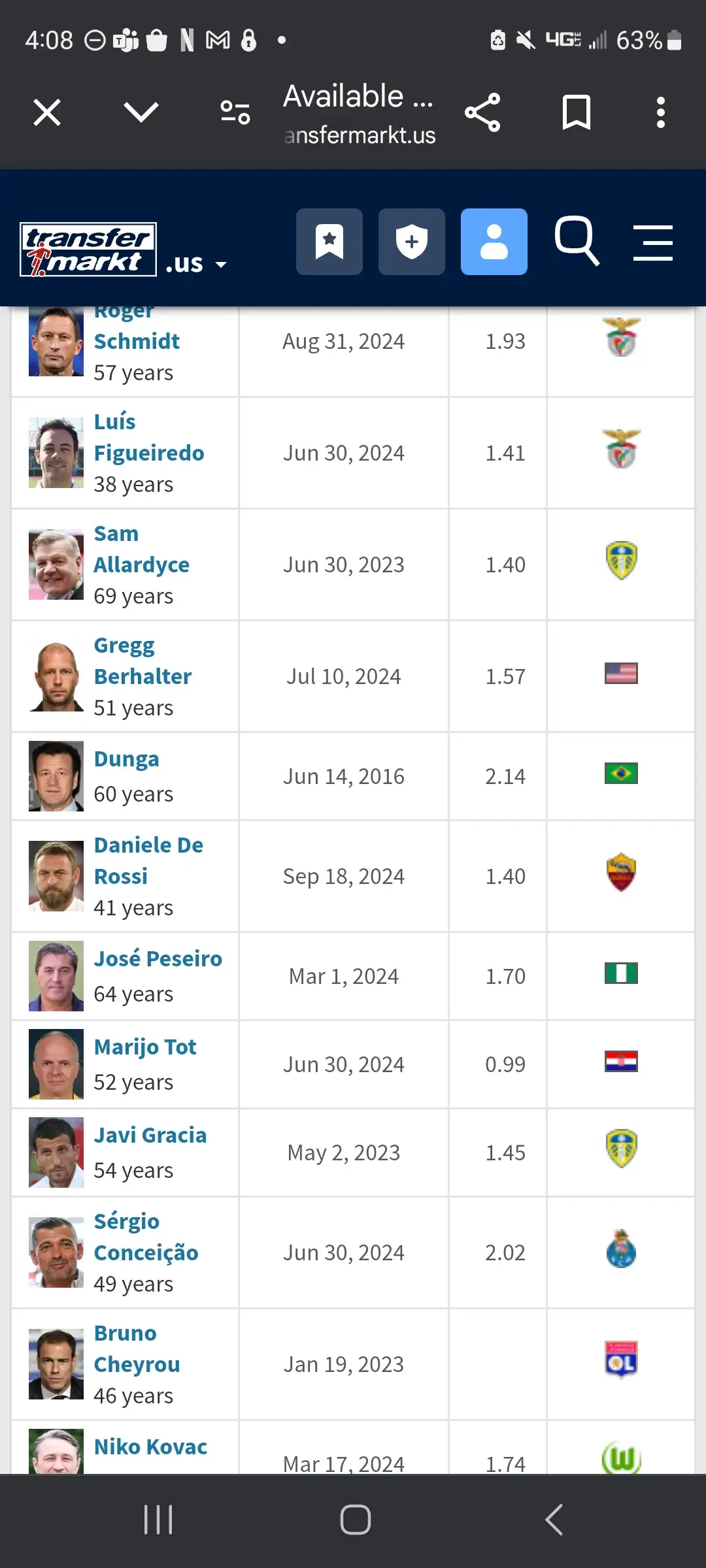Open the Transfermarkt search magnifier
Screen dimensions: 706x1568
pos(577,242)
